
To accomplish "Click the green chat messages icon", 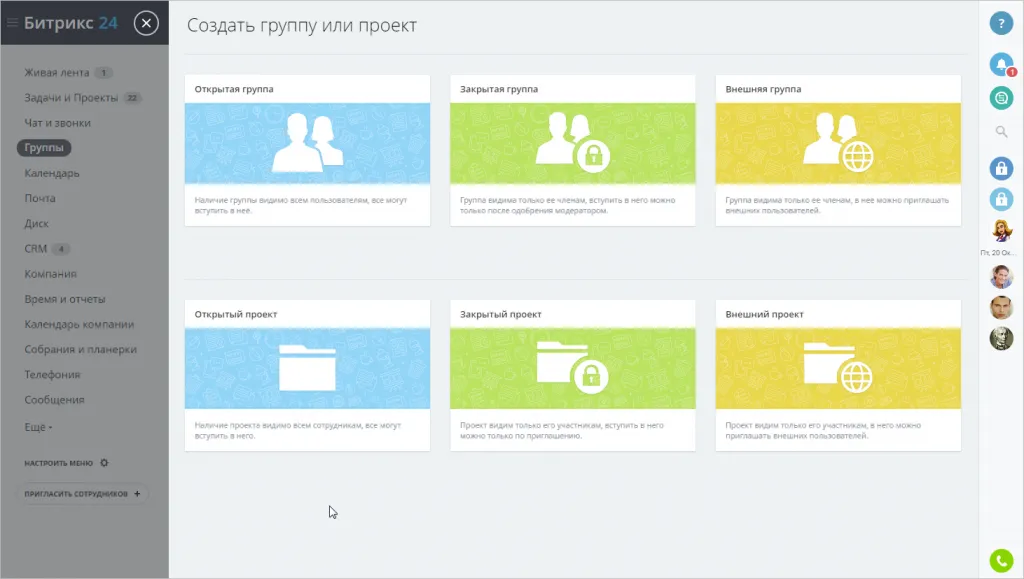I will coord(1001,98).
